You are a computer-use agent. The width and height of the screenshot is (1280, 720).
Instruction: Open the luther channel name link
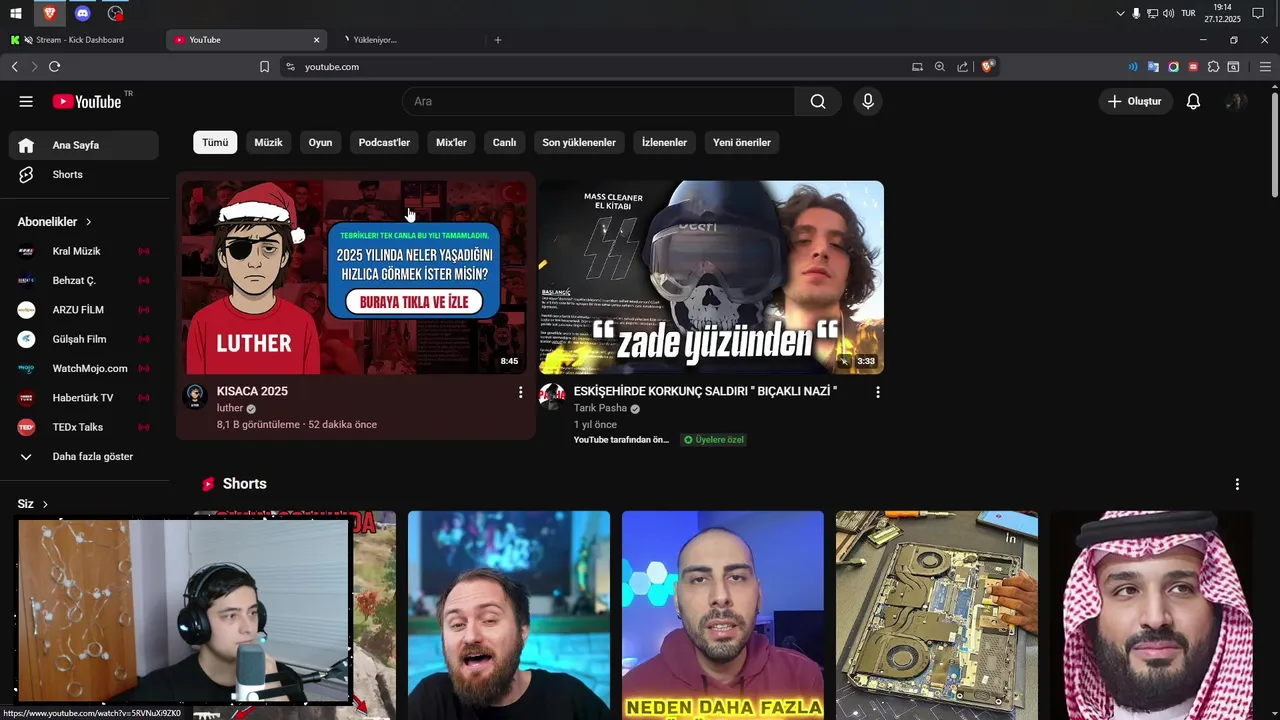[x=230, y=408]
